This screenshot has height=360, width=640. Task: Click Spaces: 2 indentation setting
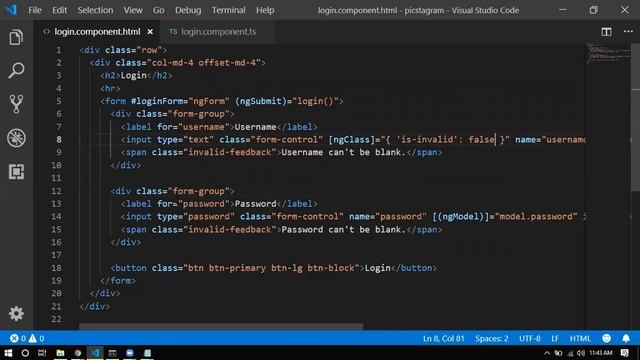(x=491, y=338)
